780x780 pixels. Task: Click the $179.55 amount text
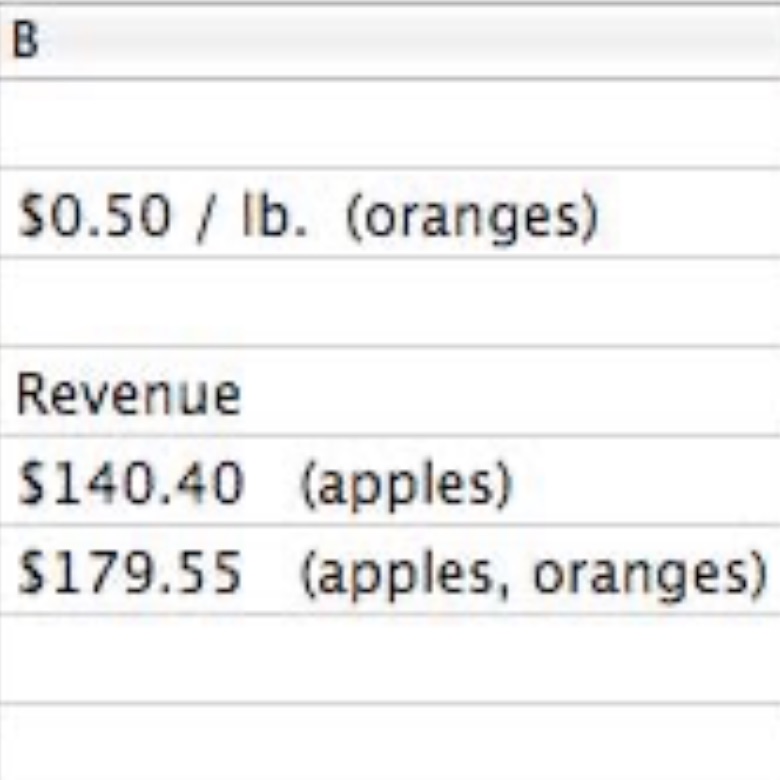point(130,573)
